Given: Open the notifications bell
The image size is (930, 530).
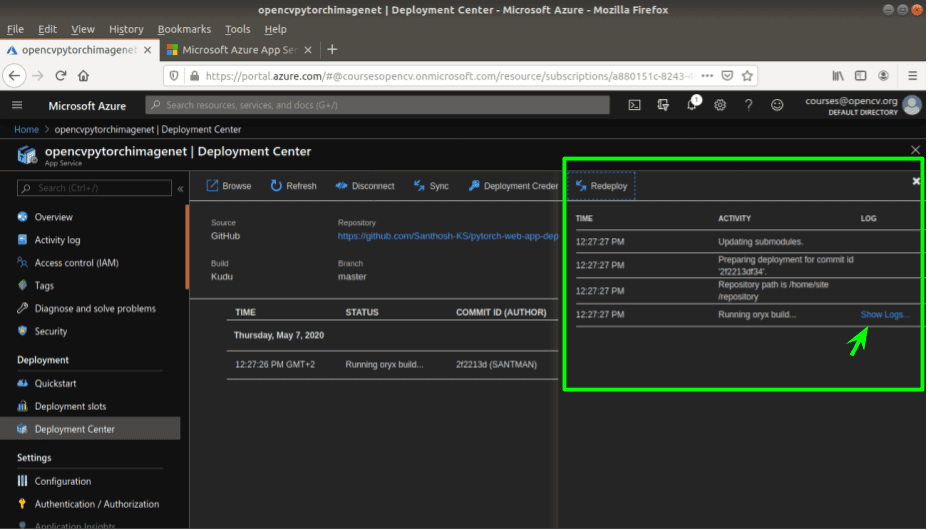Looking at the screenshot, I should (692, 105).
